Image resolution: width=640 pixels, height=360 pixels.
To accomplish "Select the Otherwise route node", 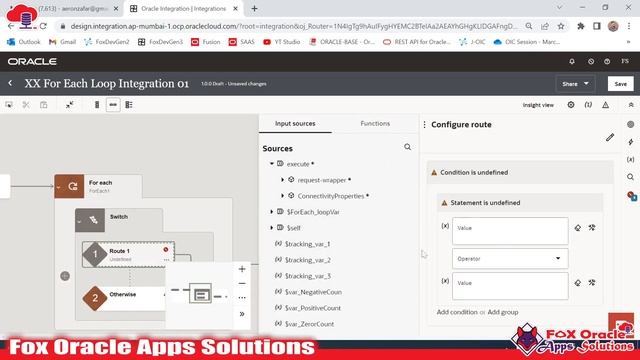I will 124,298.
